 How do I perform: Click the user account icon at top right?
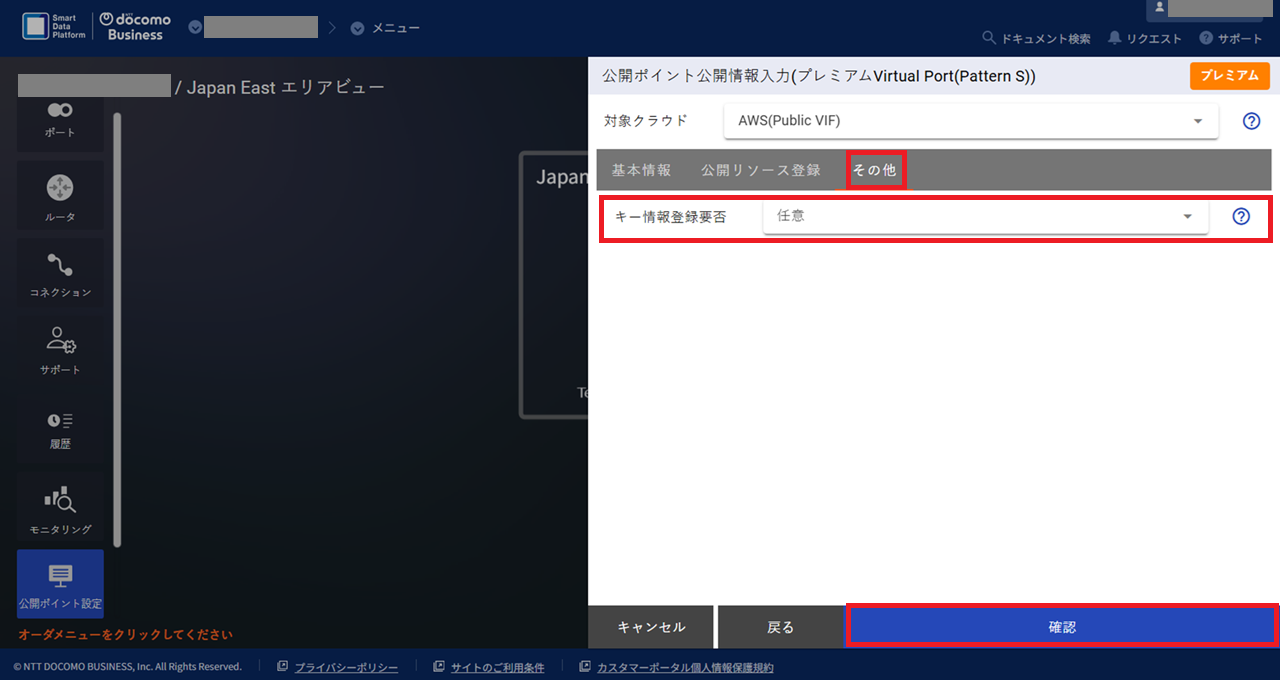point(1157,8)
